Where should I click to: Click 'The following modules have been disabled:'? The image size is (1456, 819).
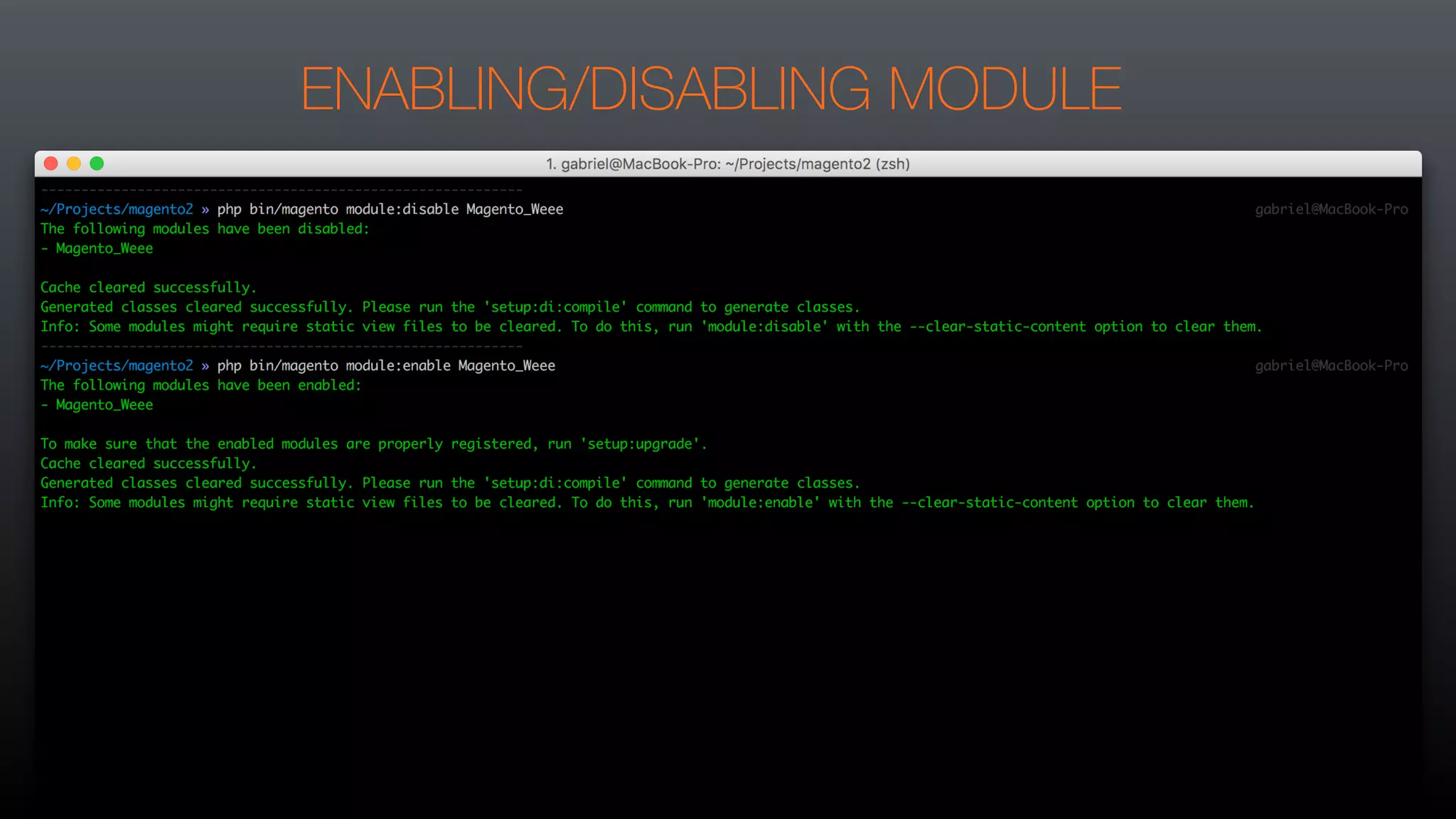click(205, 229)
